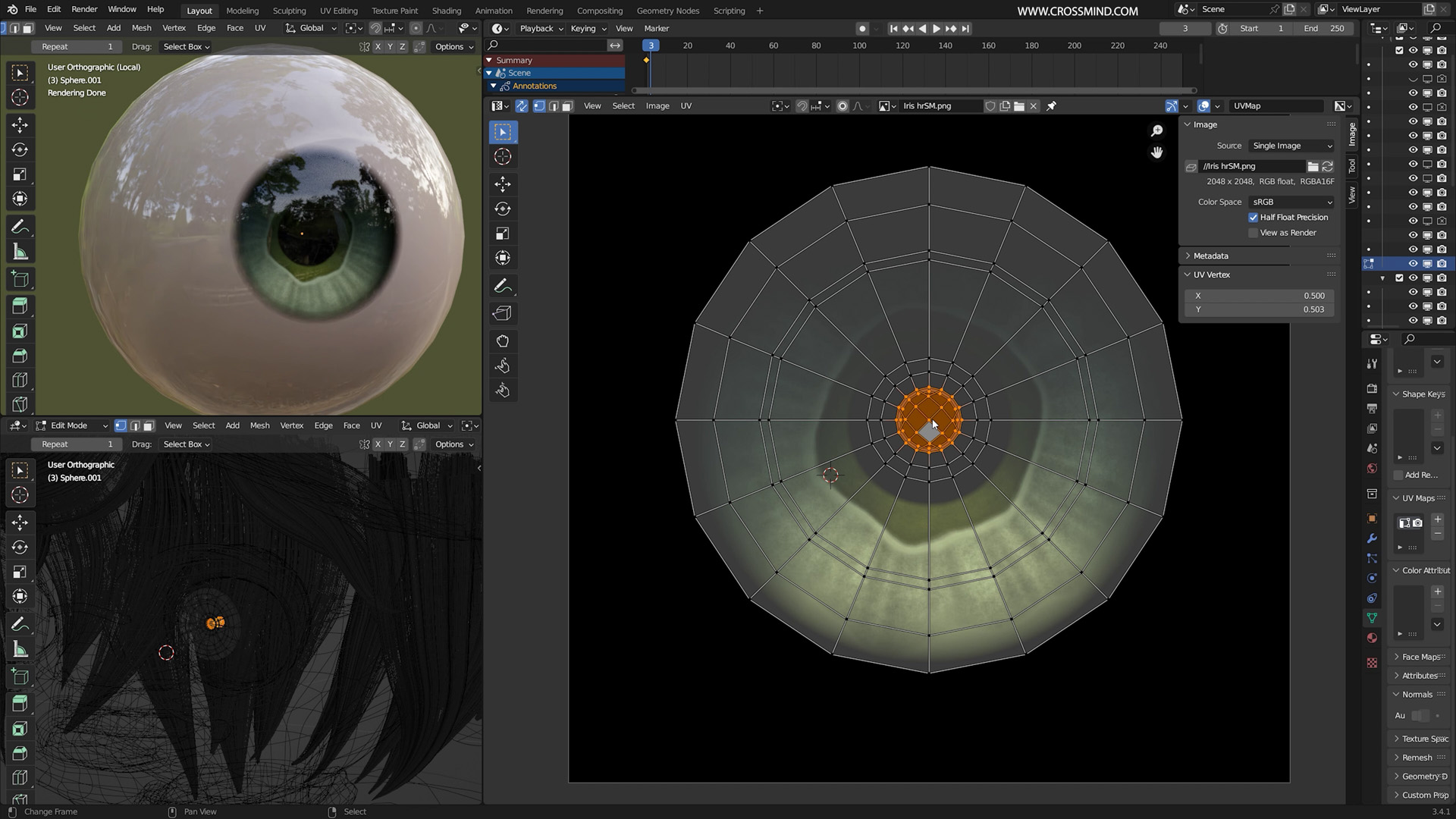Open the Color Space sRGB dropdown
Image resolution: width=1456 pixels, height=819 pixels.
1291,202
